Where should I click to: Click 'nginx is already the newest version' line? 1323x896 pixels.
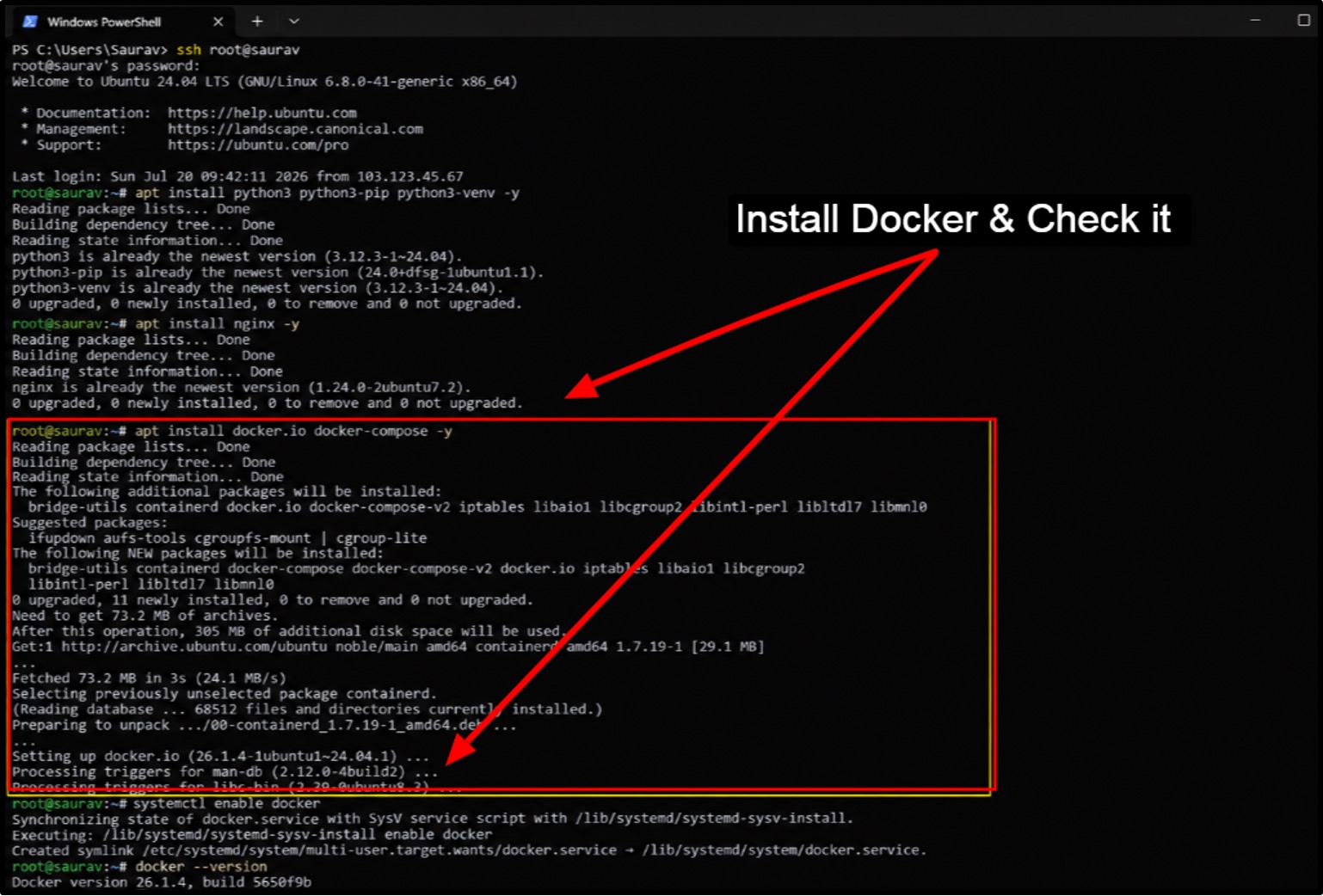coord(242,387)
